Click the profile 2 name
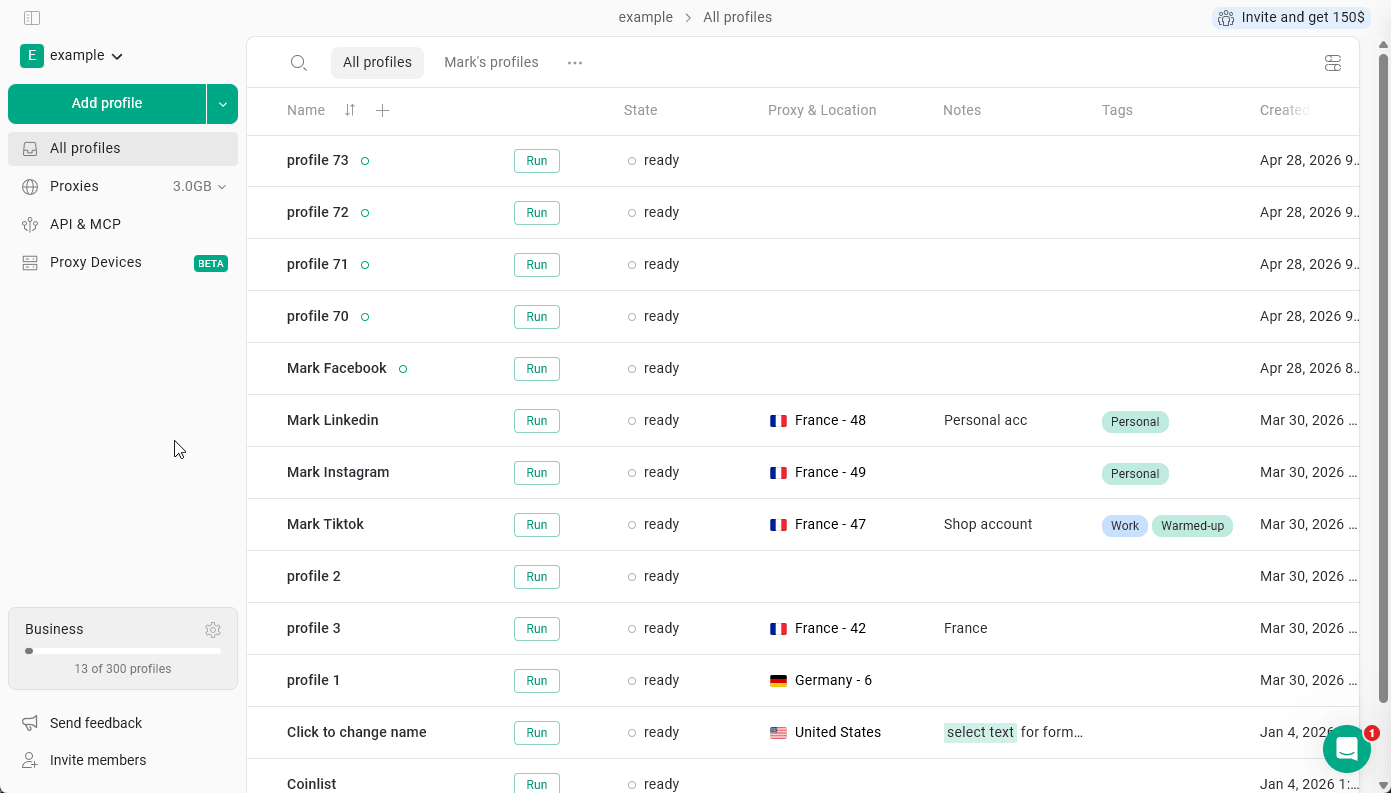Image resolution: width=1391 pixels, height=793 pixels. [314, 576]
